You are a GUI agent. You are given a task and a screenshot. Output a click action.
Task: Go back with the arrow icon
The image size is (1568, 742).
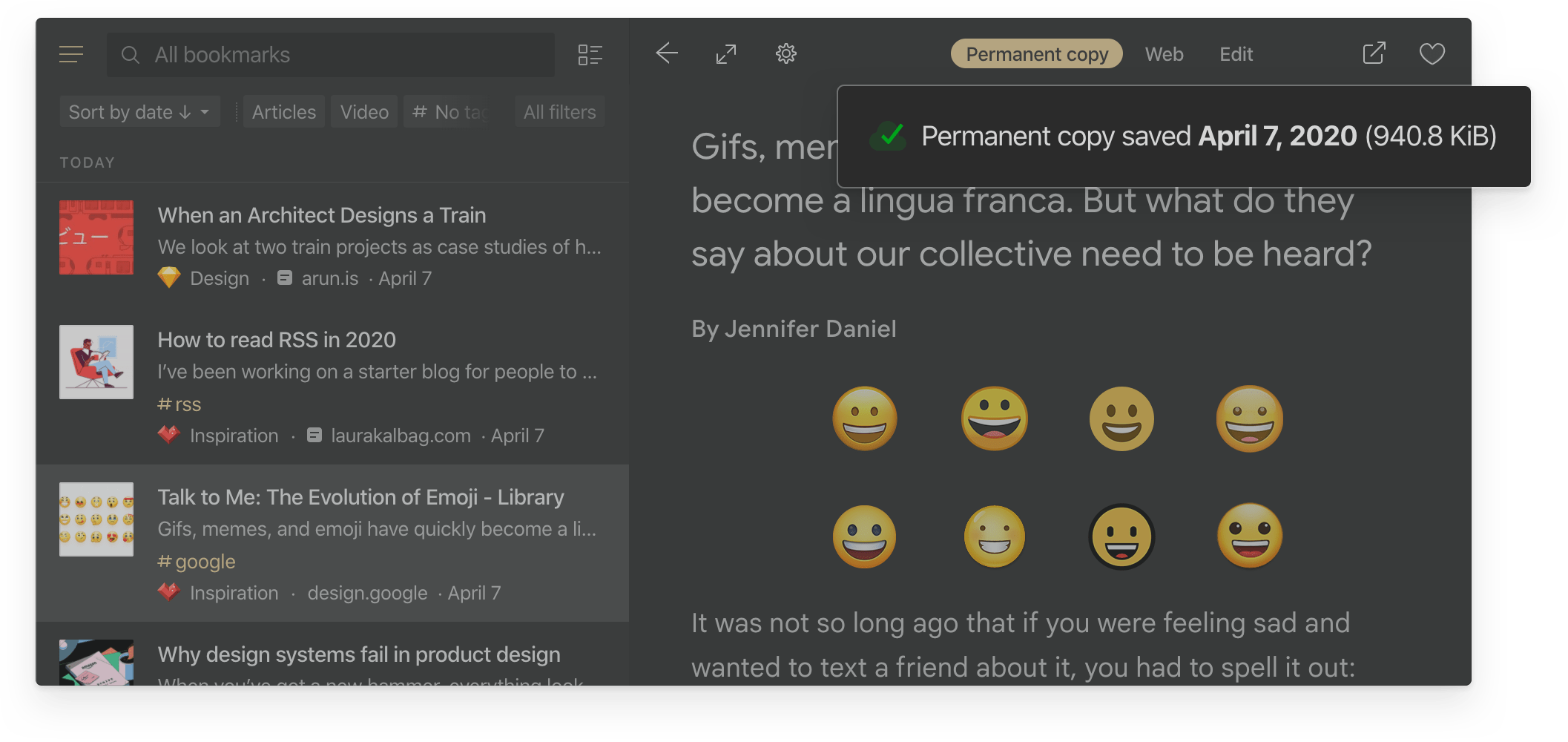(x=667, y=53)
